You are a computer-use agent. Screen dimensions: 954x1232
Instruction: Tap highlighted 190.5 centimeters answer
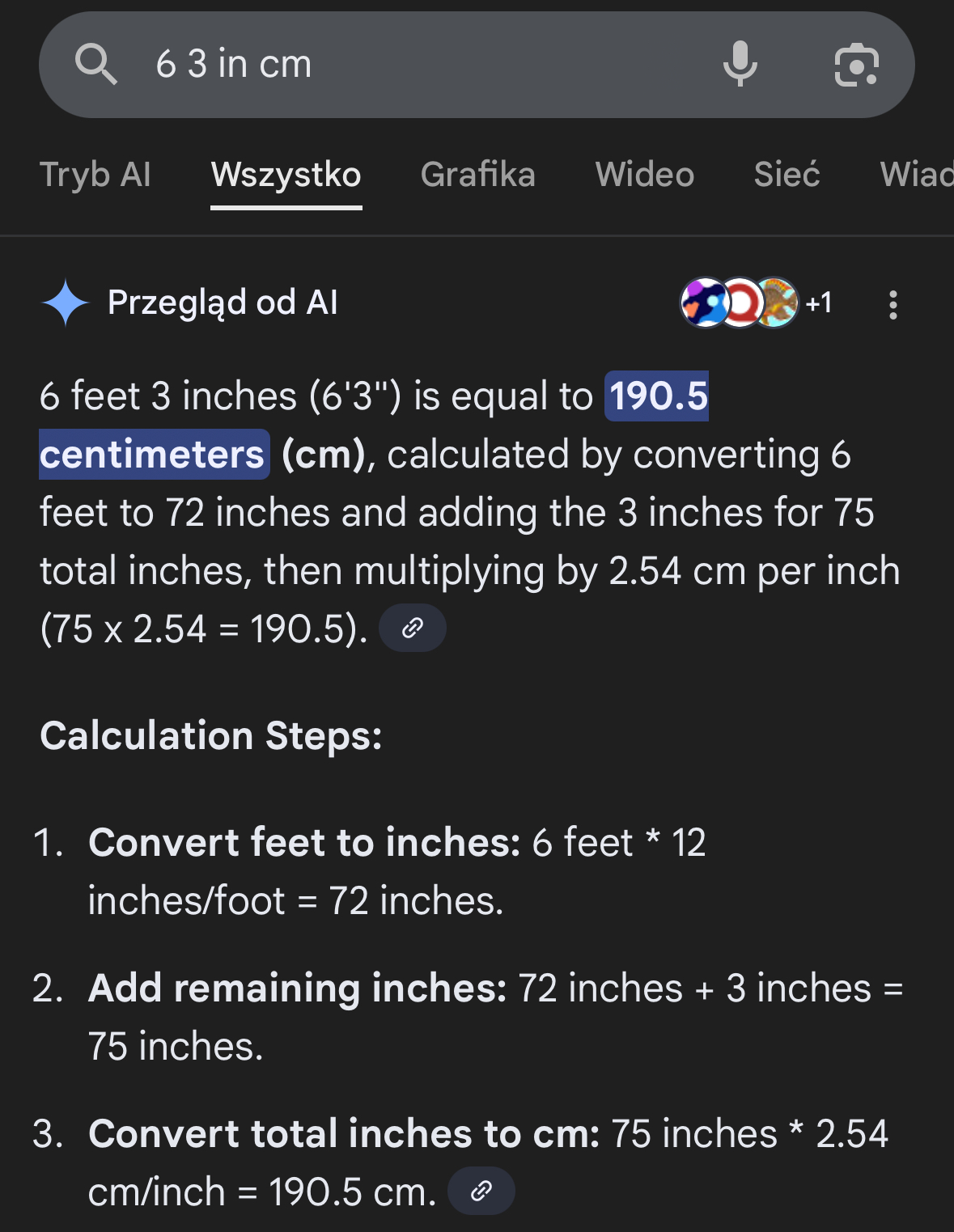tap(657, 396)
